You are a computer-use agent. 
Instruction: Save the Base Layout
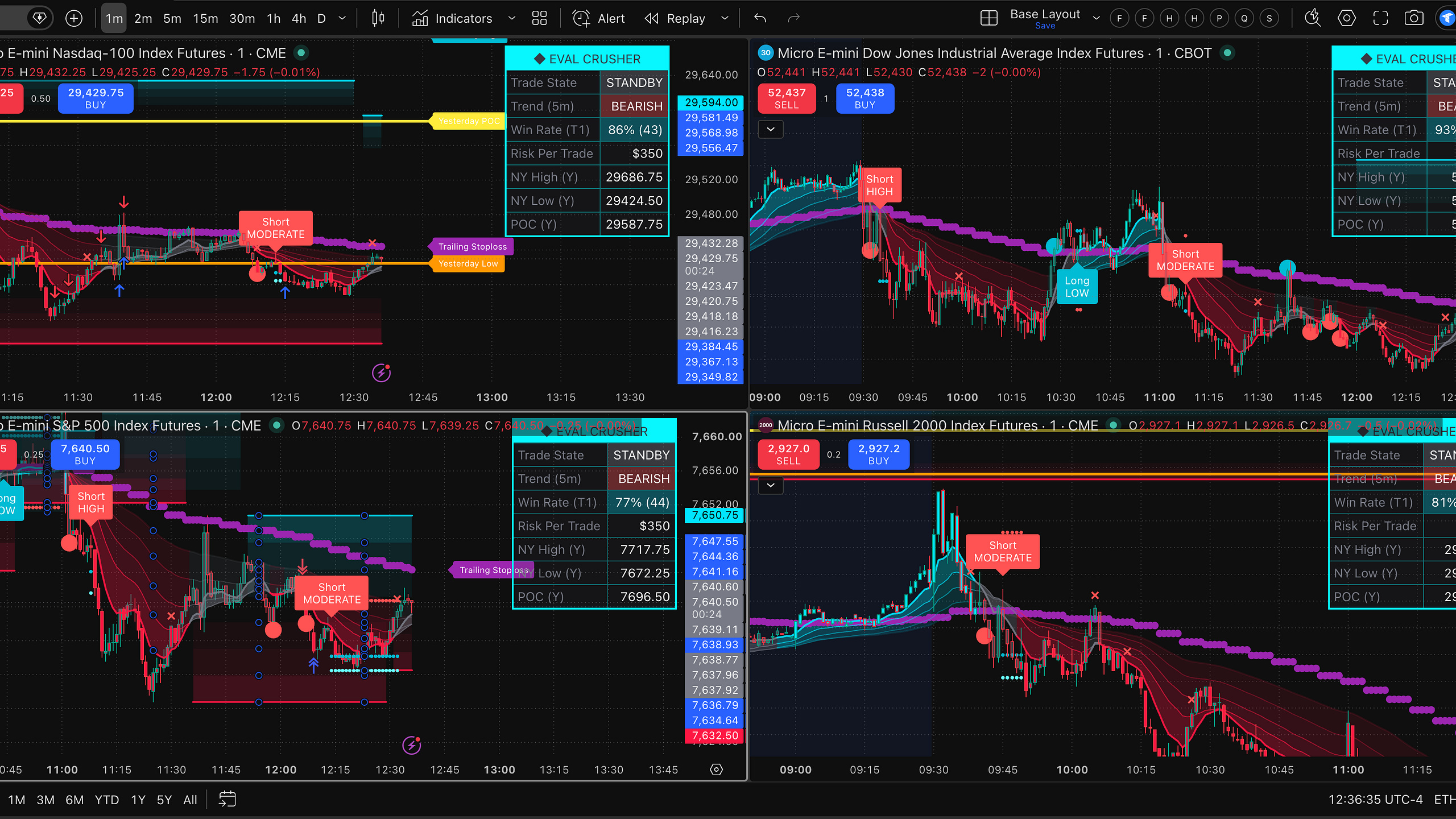pos(1045,26)
